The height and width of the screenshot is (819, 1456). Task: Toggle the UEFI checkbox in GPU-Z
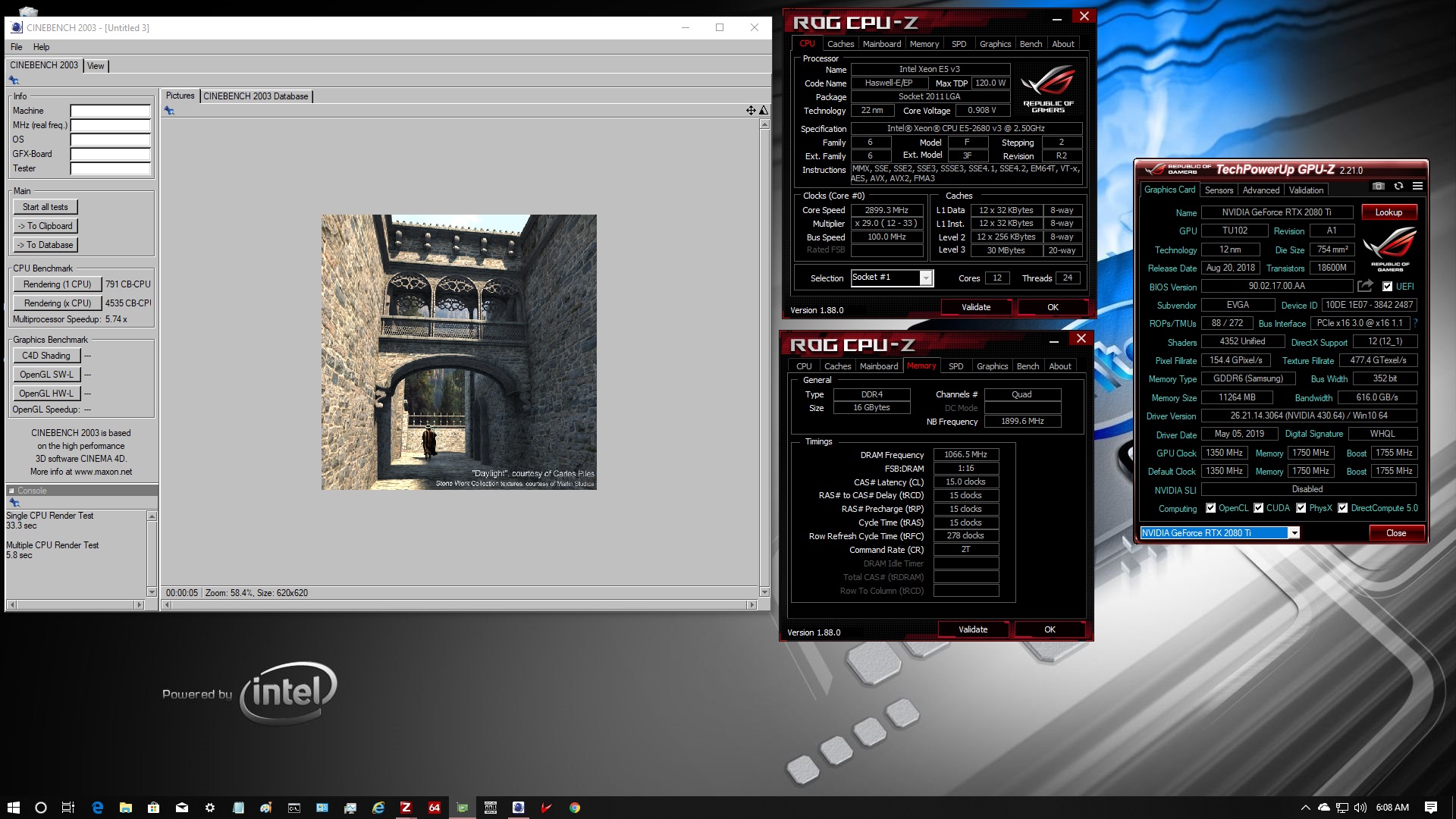(1387, 287)
